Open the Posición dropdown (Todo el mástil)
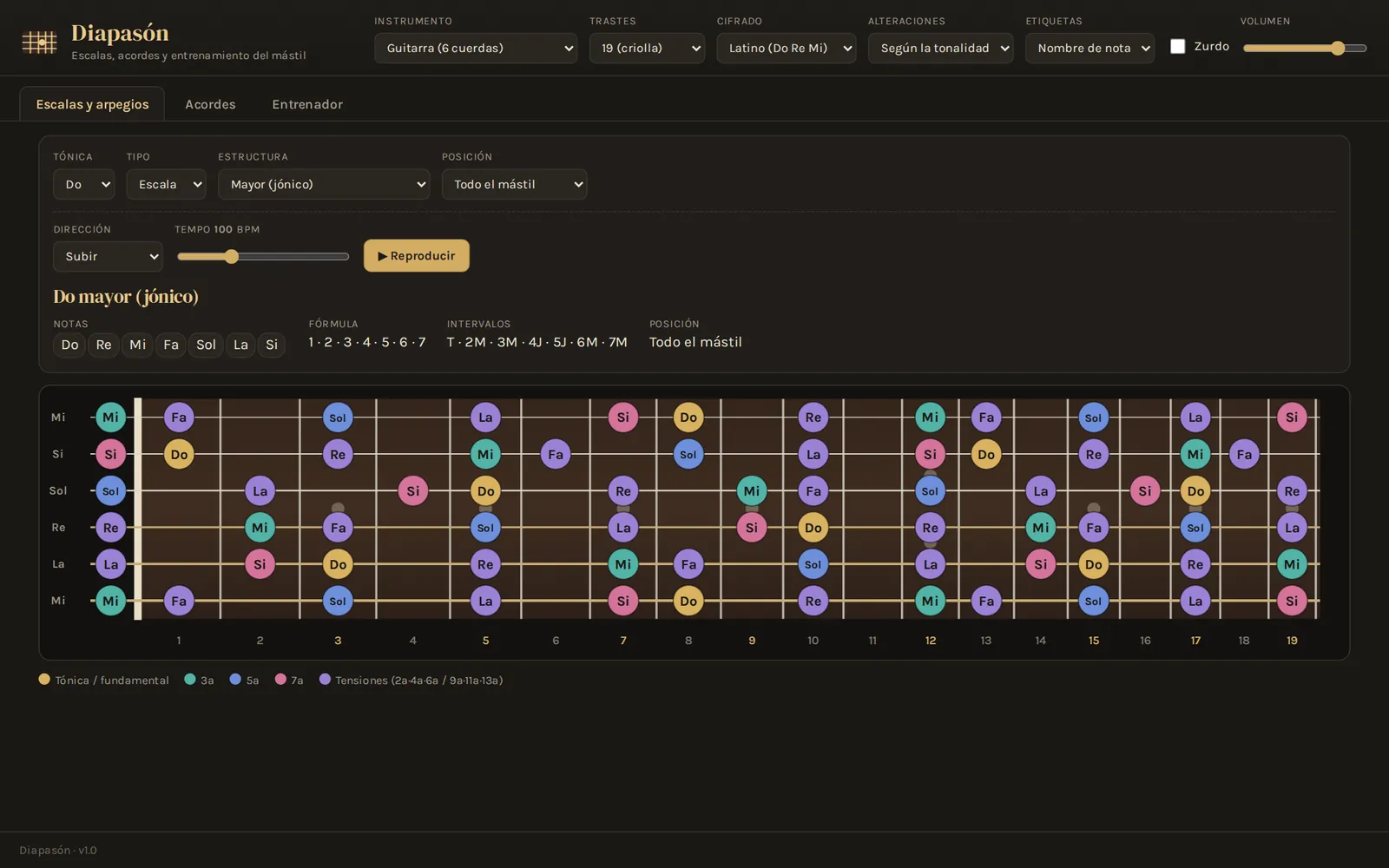Viewport: 1389px width, 868px height. point(514,184)
